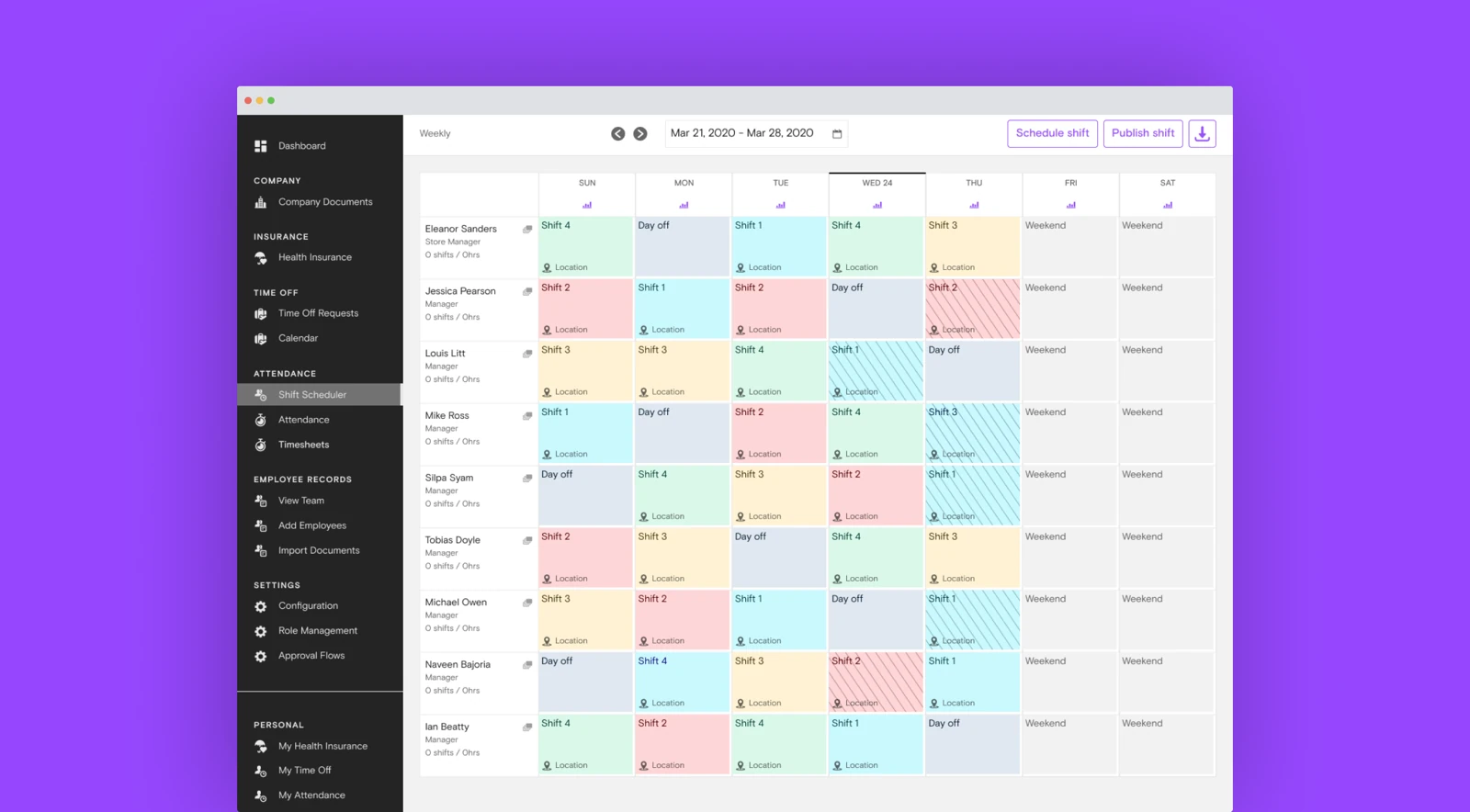Open Naveen Bajoria's Wednesday striped Shift 2 cell

pyautogui.click(x=876, y=682)
